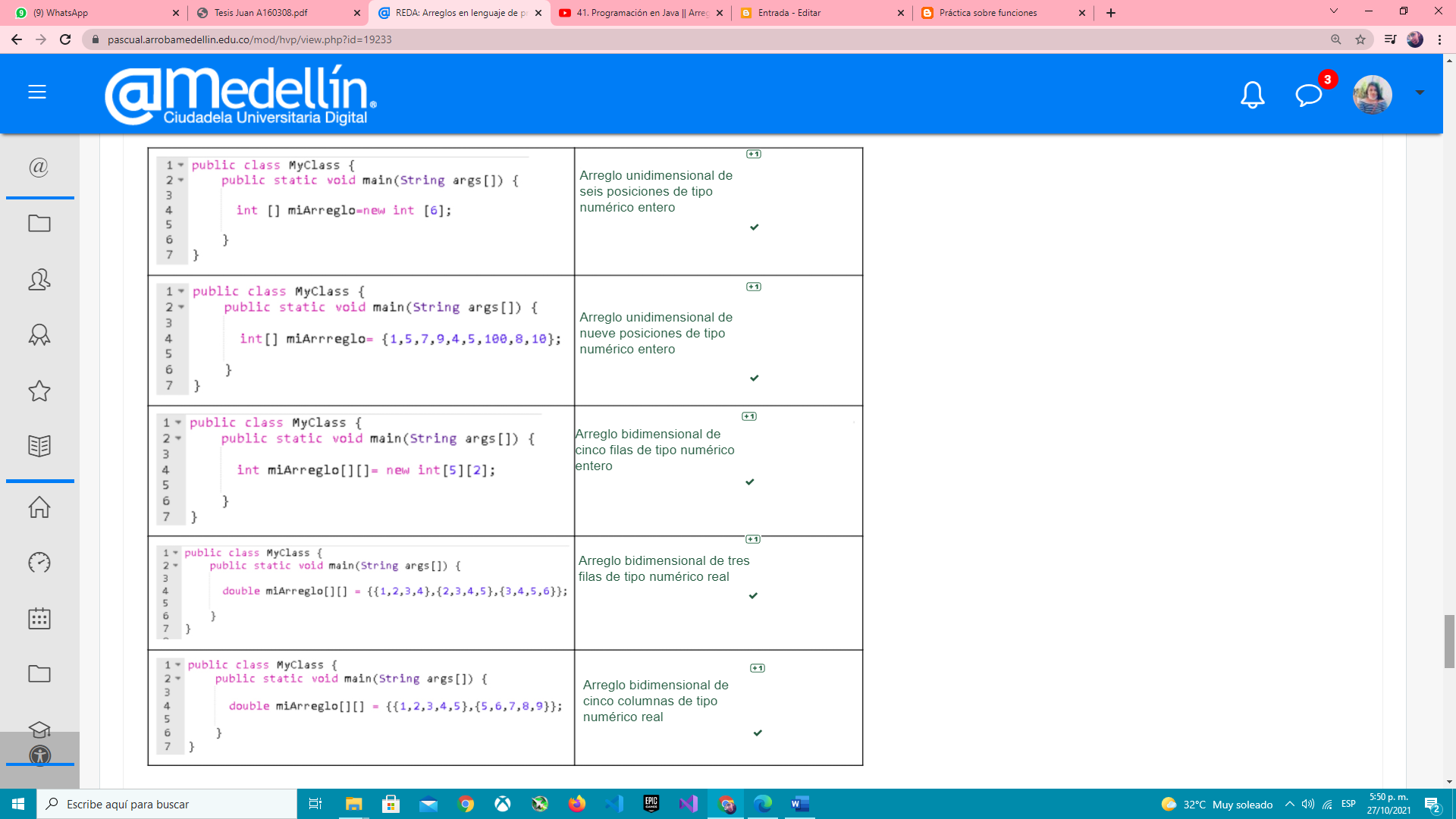Click checkmark for cinco columnas answer

click(758, 733)
